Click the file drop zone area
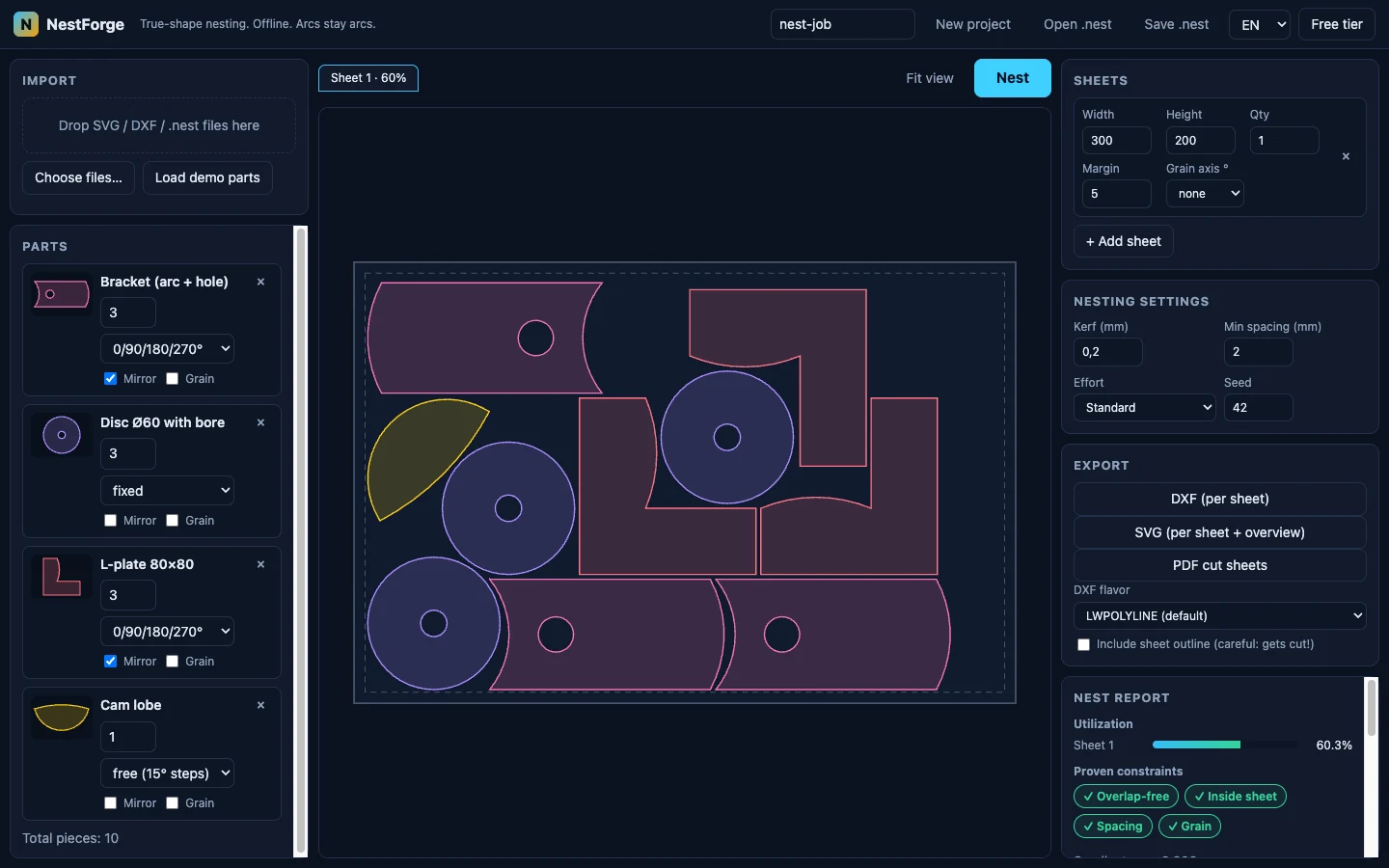This screenshot has height=868, width=1389. [x=159, y=125]
